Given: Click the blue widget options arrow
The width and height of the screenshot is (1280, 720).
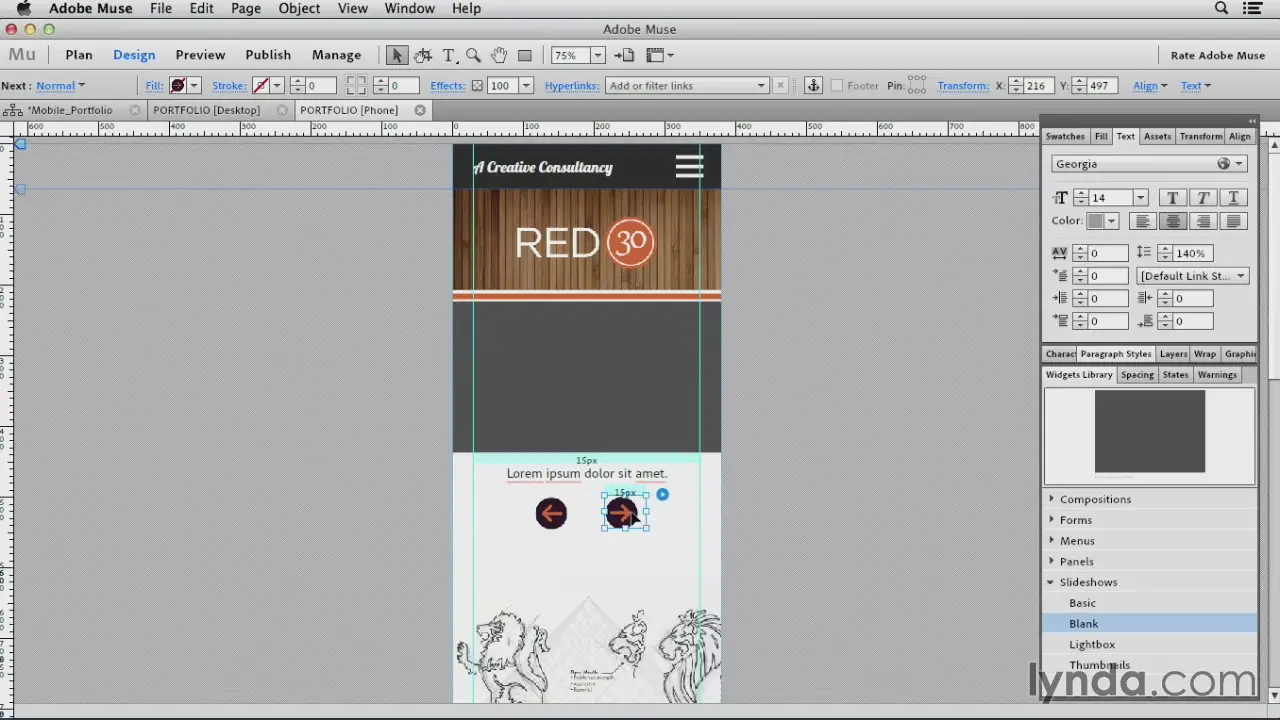Looking at the screenshot, I should [x=662, y=494].
